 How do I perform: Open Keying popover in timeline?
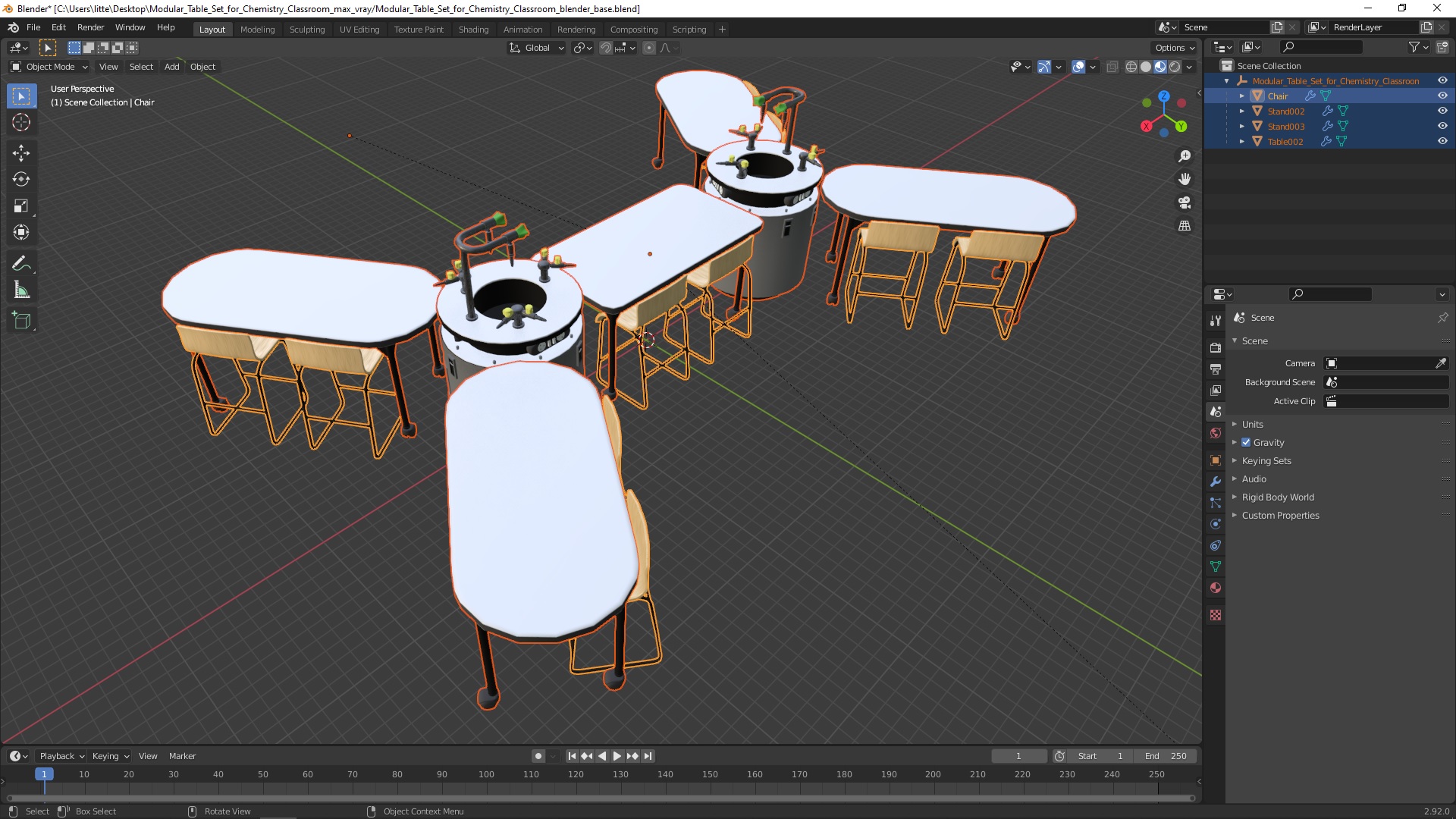pos(110,756)
